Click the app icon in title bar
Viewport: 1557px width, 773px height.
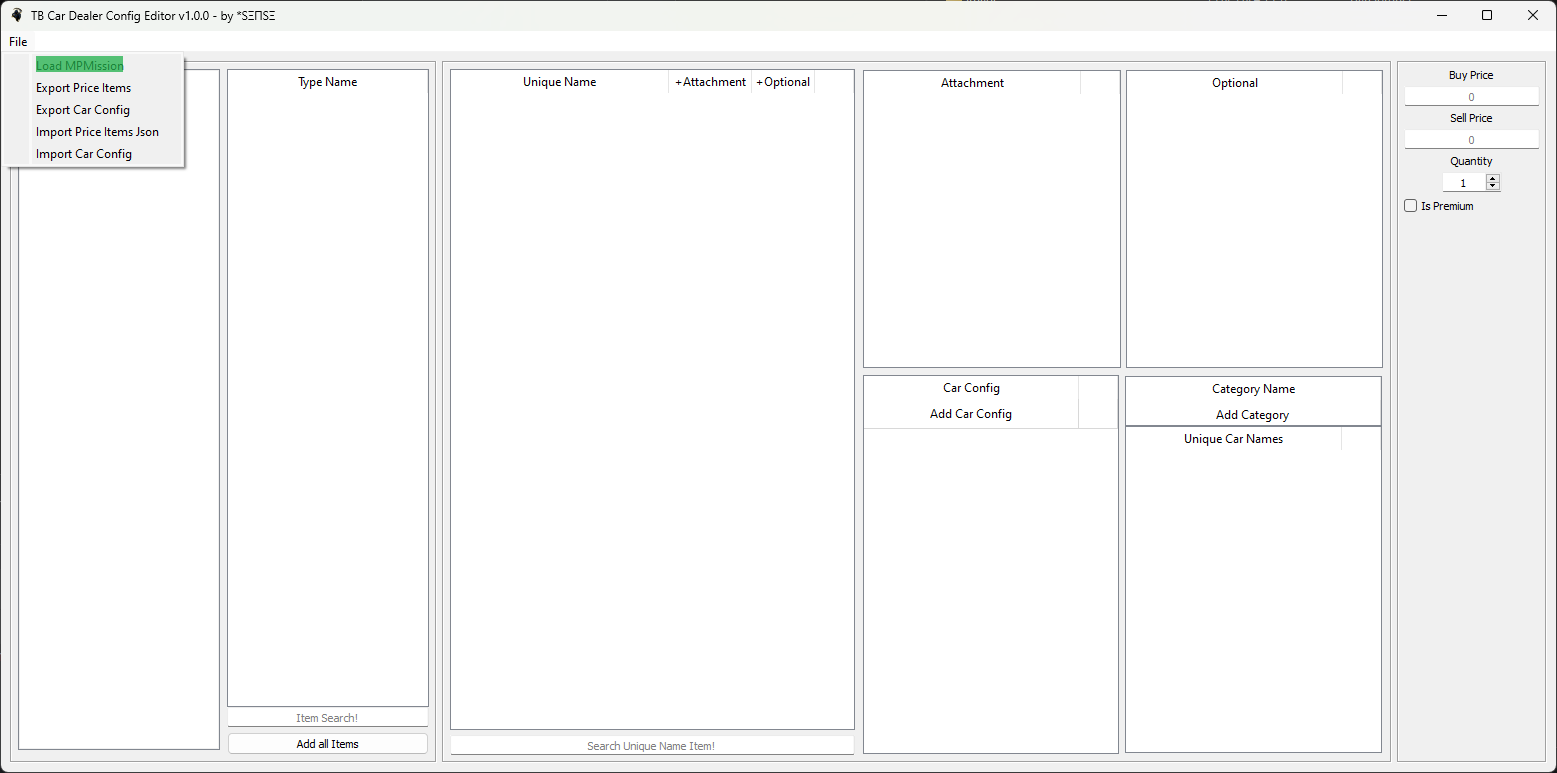click(16, 15)
